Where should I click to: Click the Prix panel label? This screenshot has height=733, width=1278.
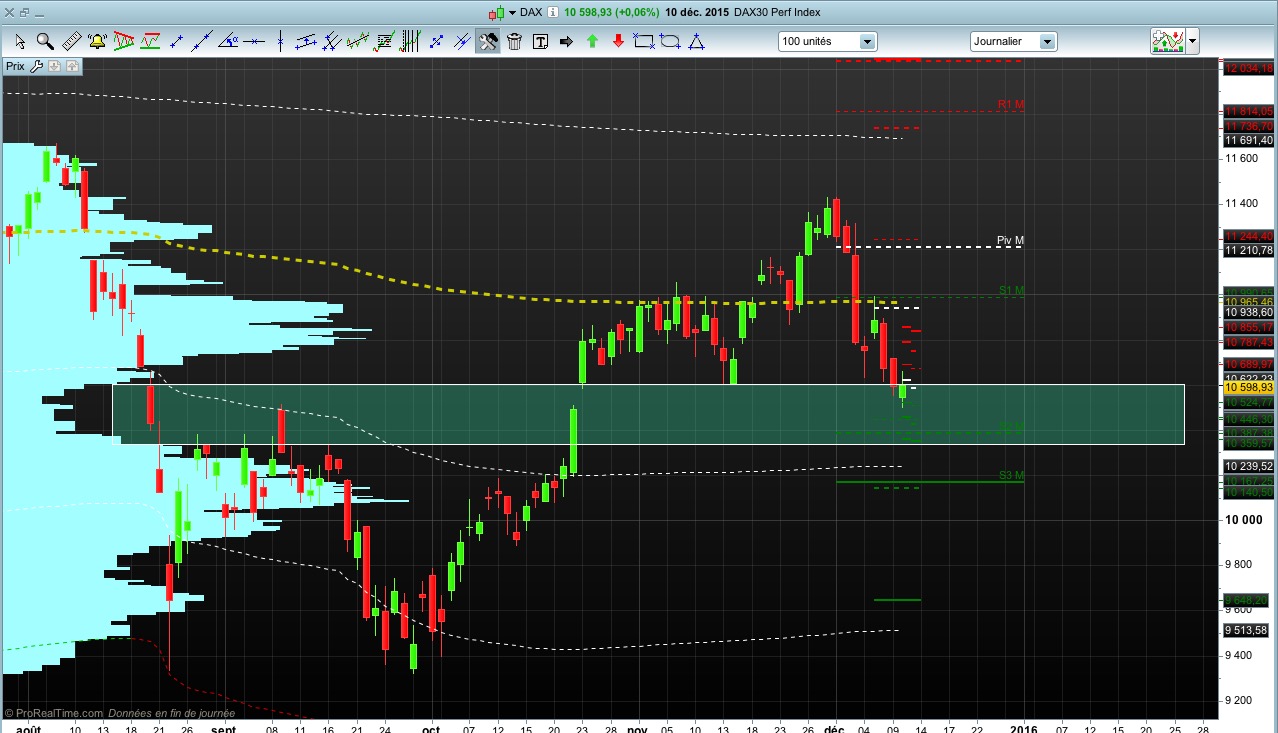(15, 66)
